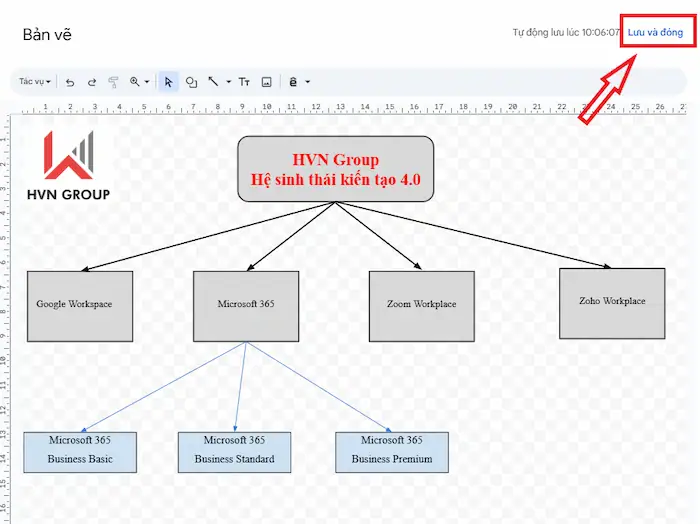Click the Vietnamese input tools icon

pos(293,82)
